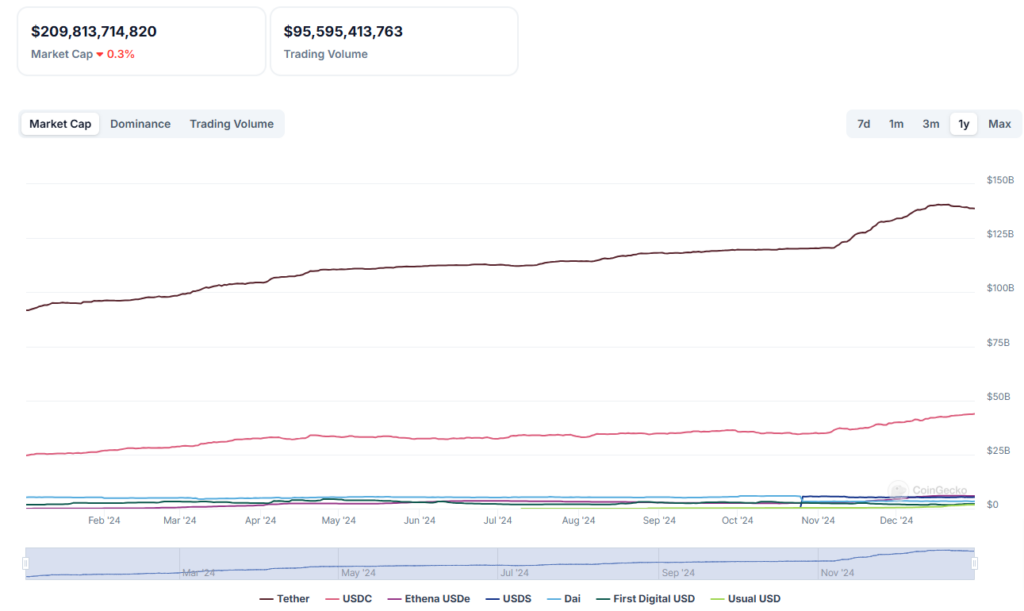Click the Market Cap summary card

[140, 41]
